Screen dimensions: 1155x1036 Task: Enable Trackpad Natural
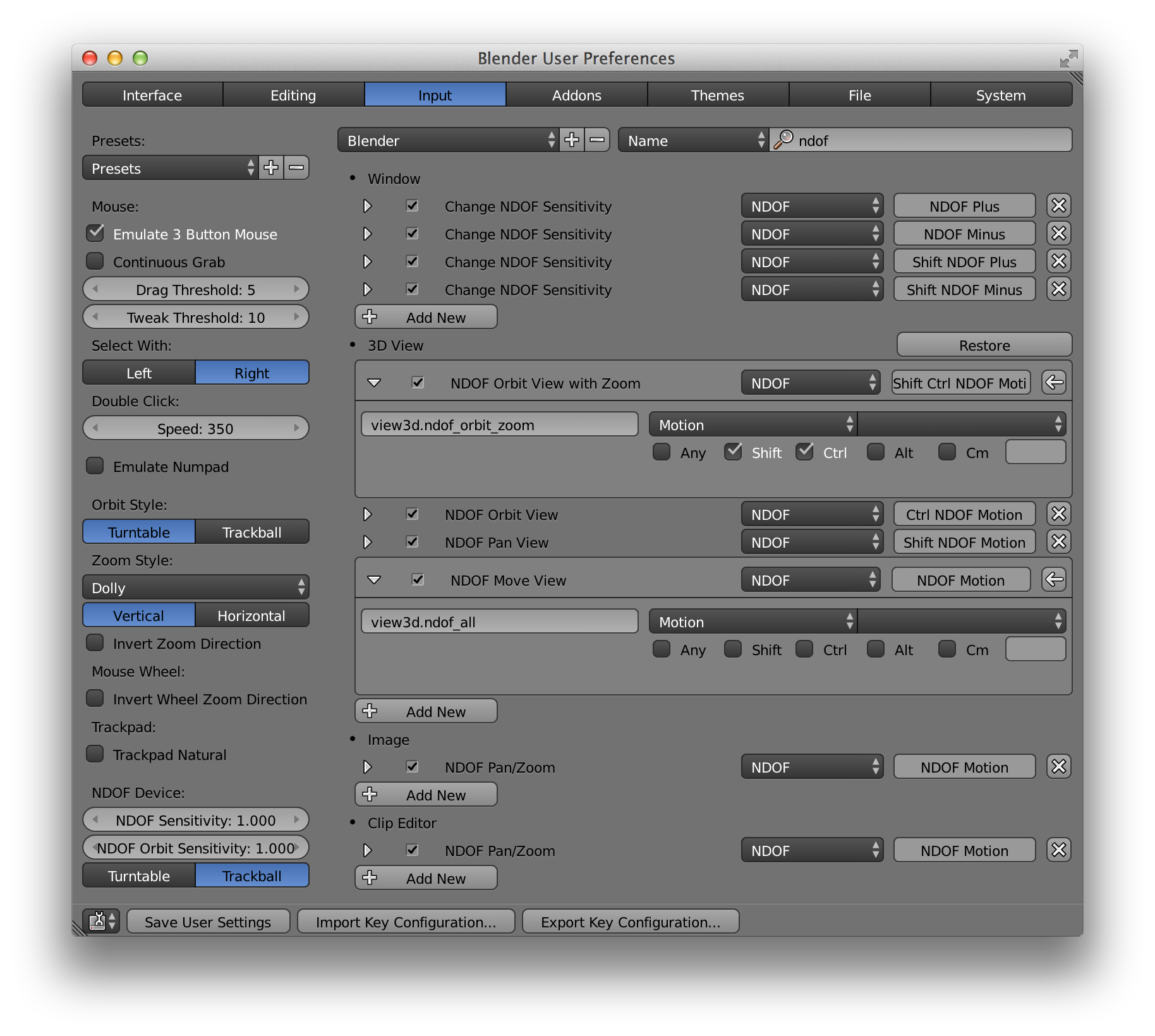pos(95,754)
